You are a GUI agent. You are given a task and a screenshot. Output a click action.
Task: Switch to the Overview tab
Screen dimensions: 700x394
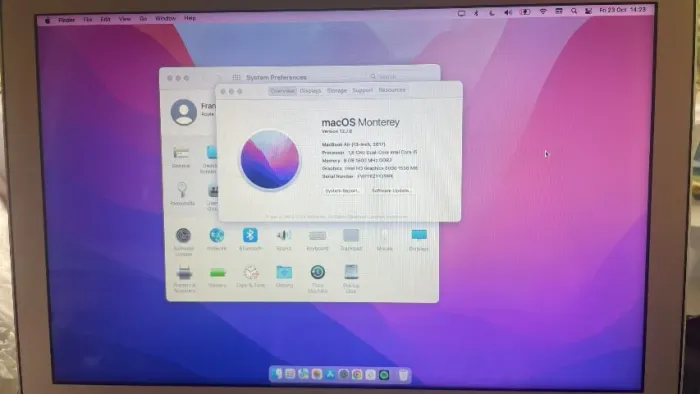click(x=282, y=91)
